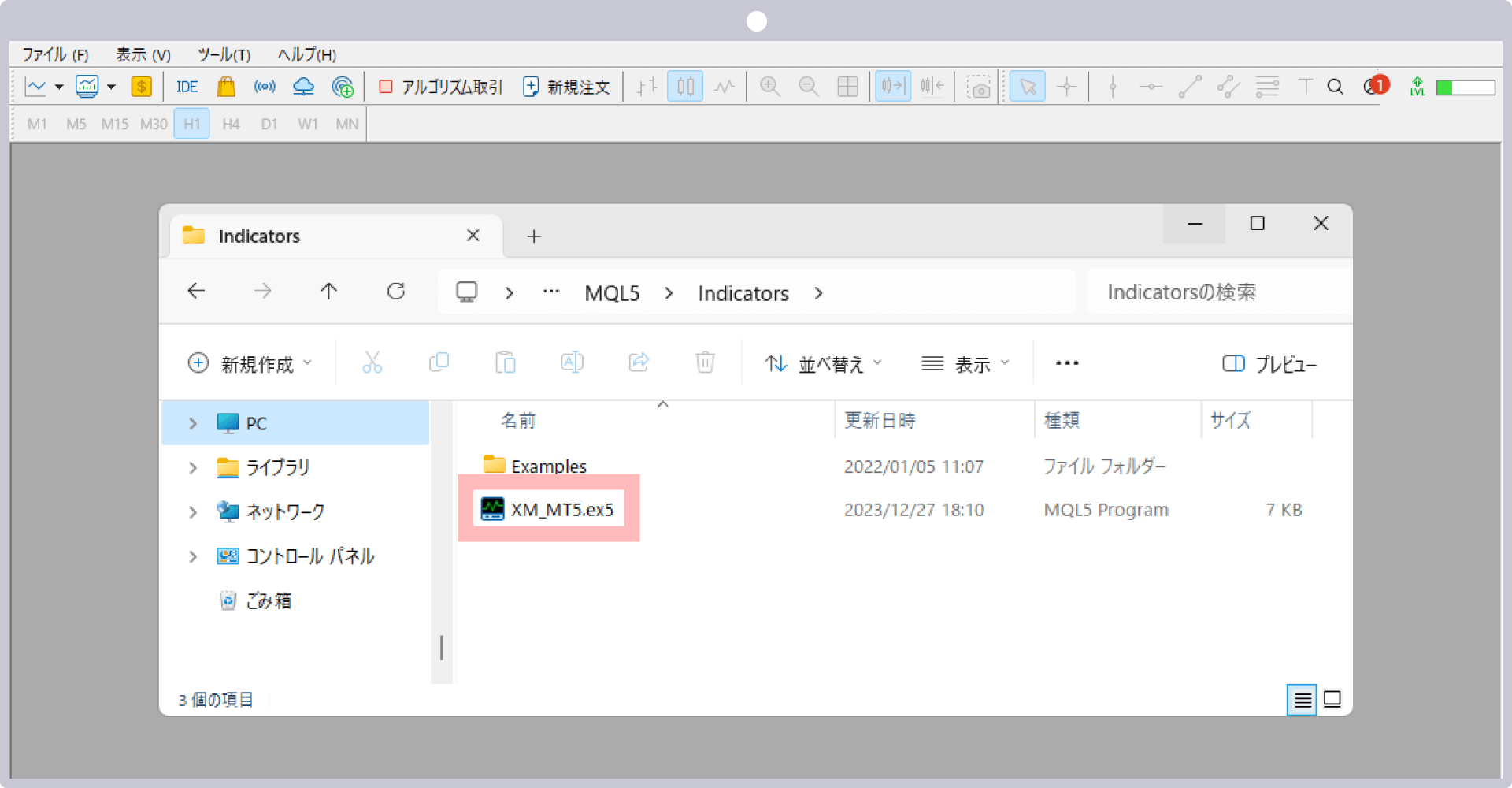Open the File menu

click(x=55, y=54)
